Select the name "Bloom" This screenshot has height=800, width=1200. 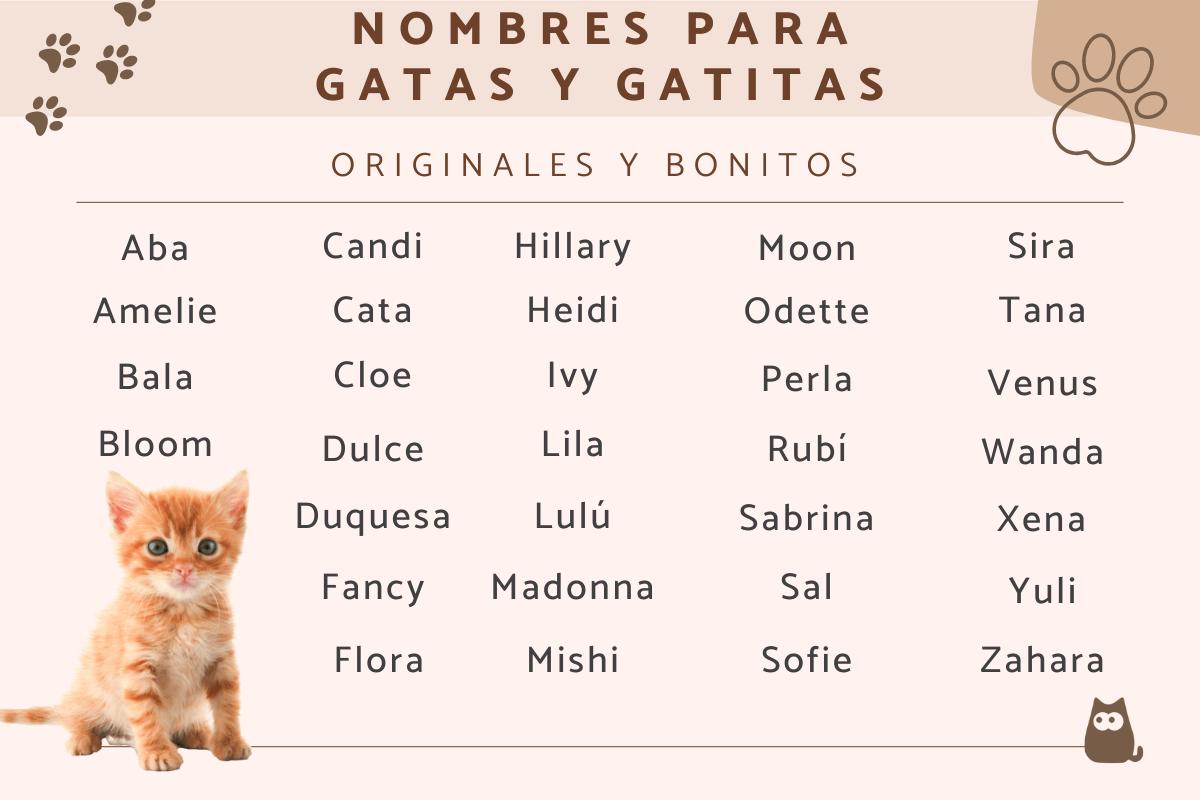point(155,444)
